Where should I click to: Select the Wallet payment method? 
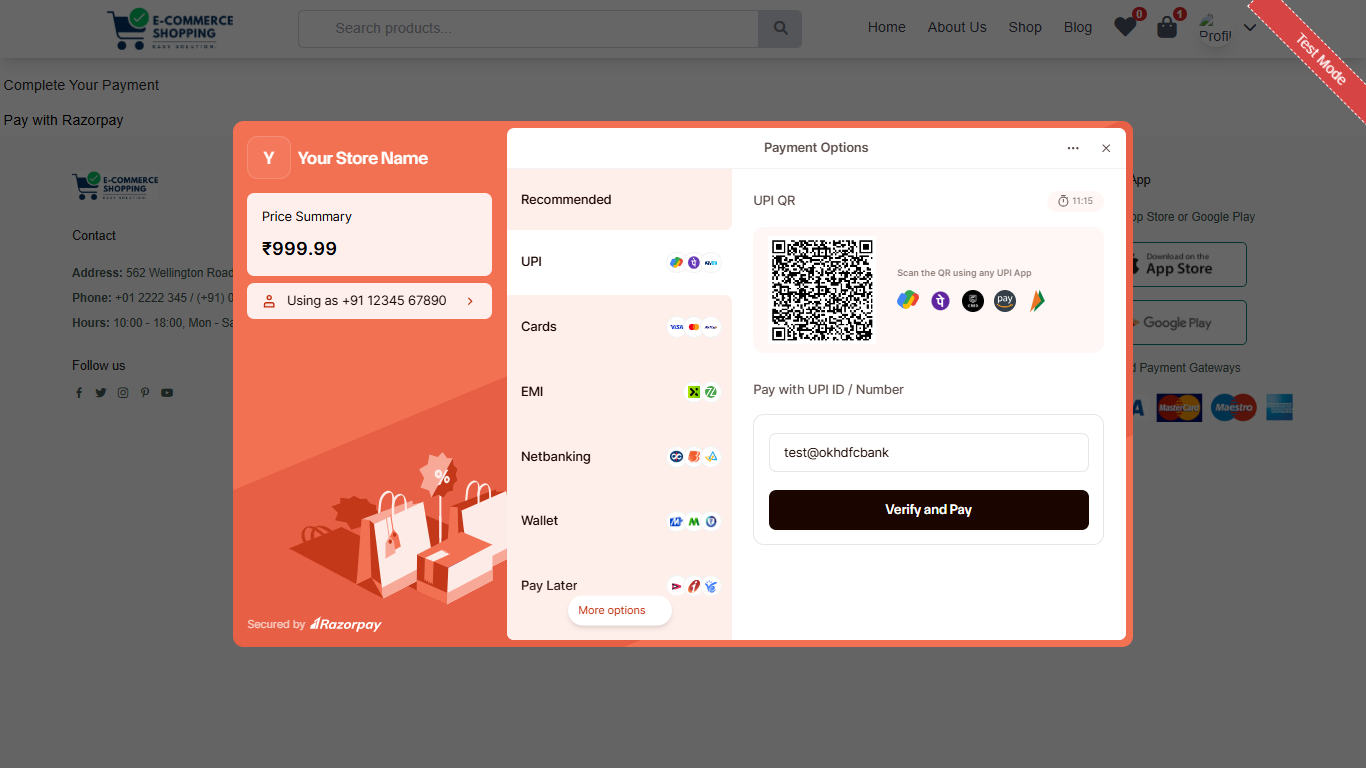tap(619, 521)
